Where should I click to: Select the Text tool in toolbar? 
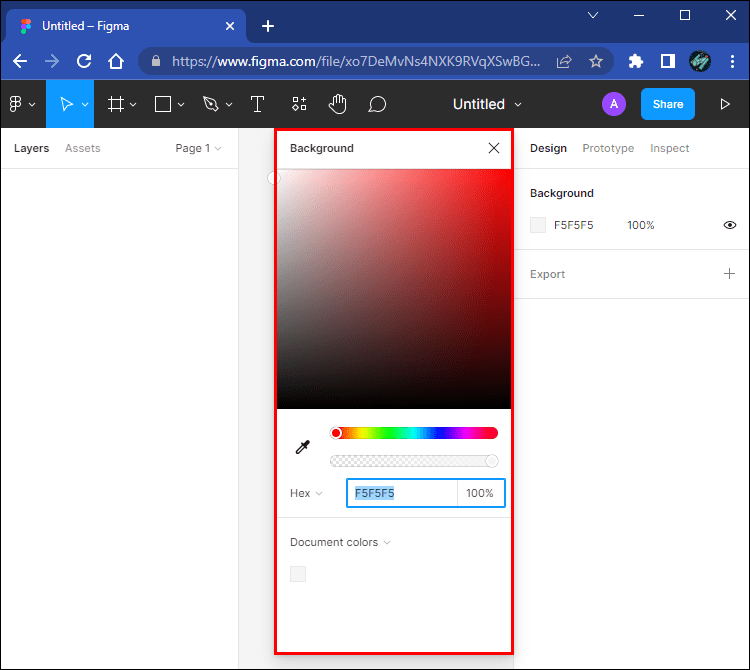(257, 104)
